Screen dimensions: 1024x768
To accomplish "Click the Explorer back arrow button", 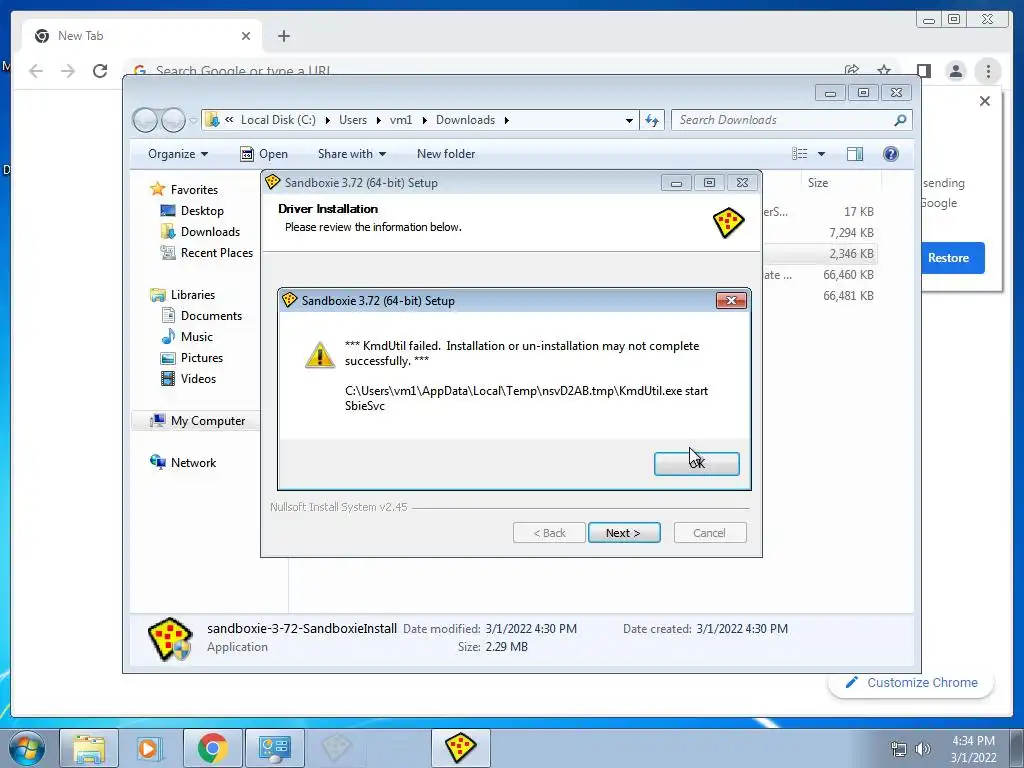I will point(145,120).
